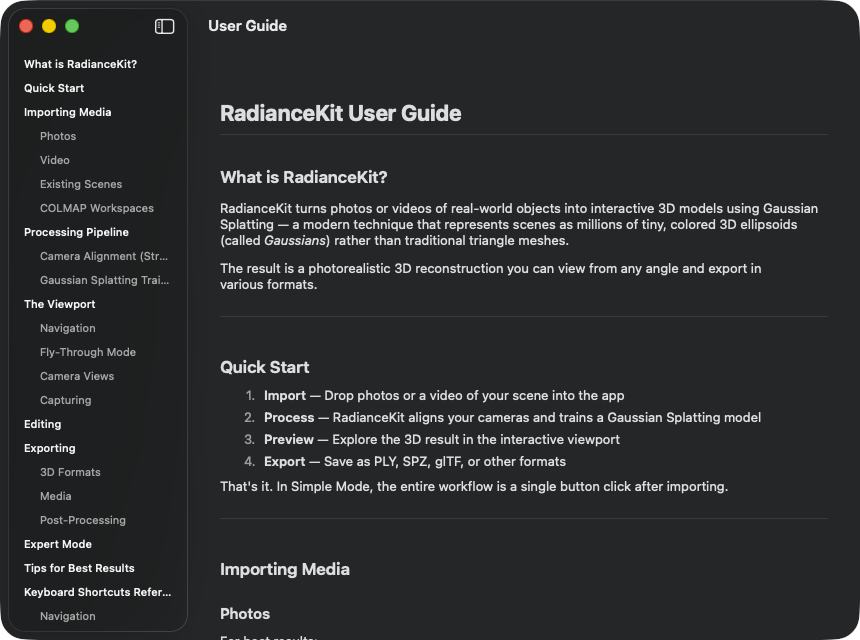Select Importing Media in sidebar
This screenshot has width=860, height=640.
point(67,112)
